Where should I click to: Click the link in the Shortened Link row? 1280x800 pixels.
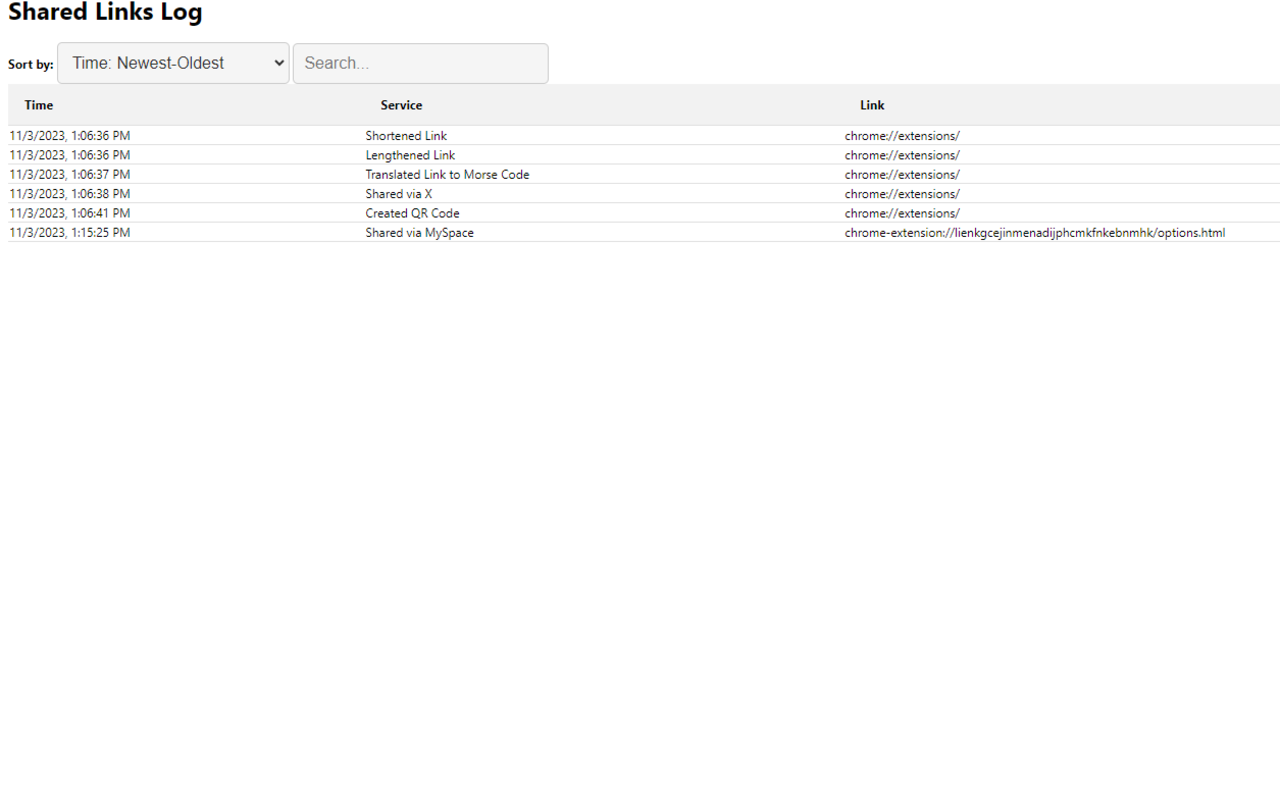(x=902, y=136)
